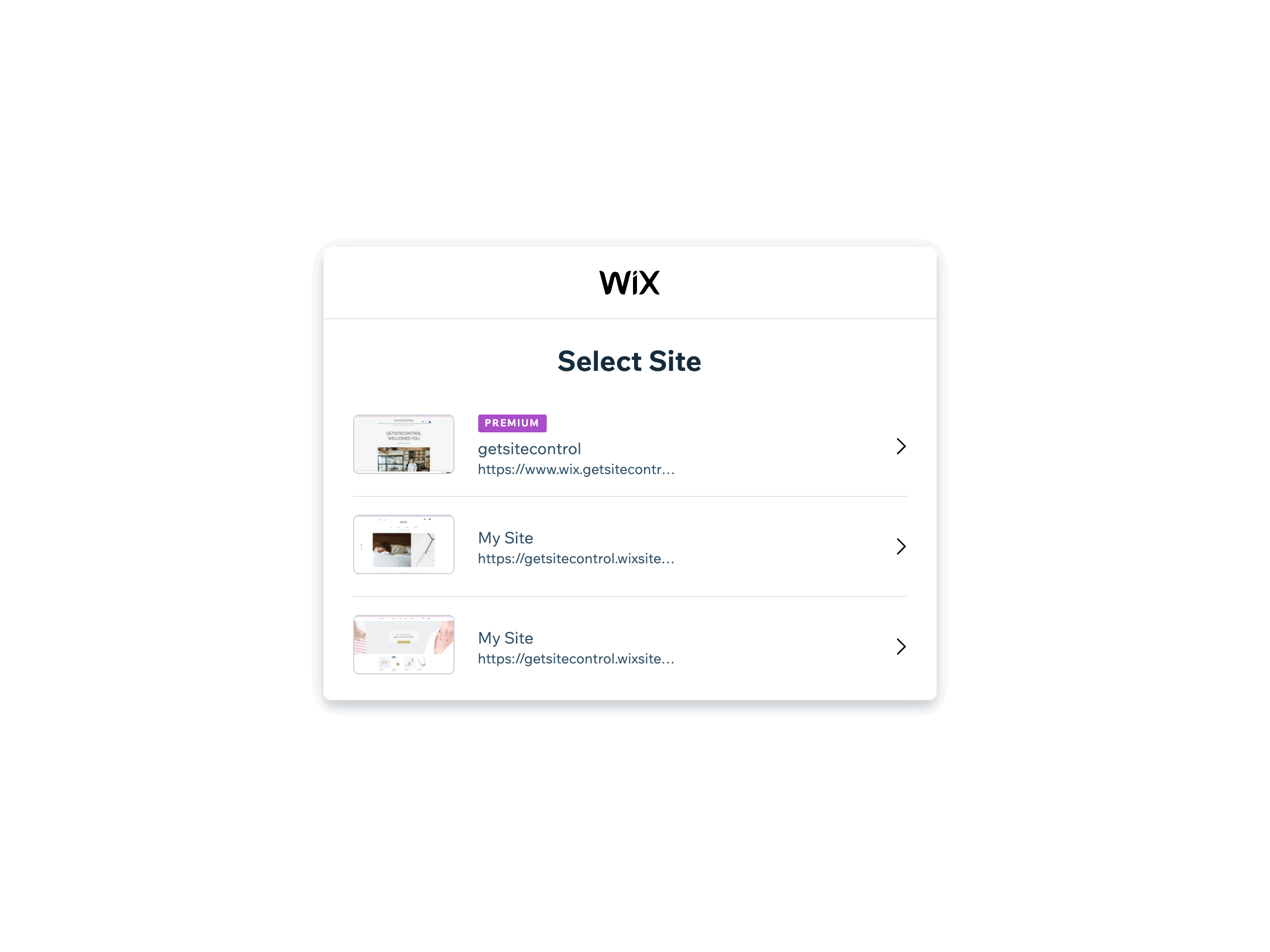The image size is (1270, 952).
Task: Open the https://www.wix.getsitecontr… URL
Action: point(576,470)
